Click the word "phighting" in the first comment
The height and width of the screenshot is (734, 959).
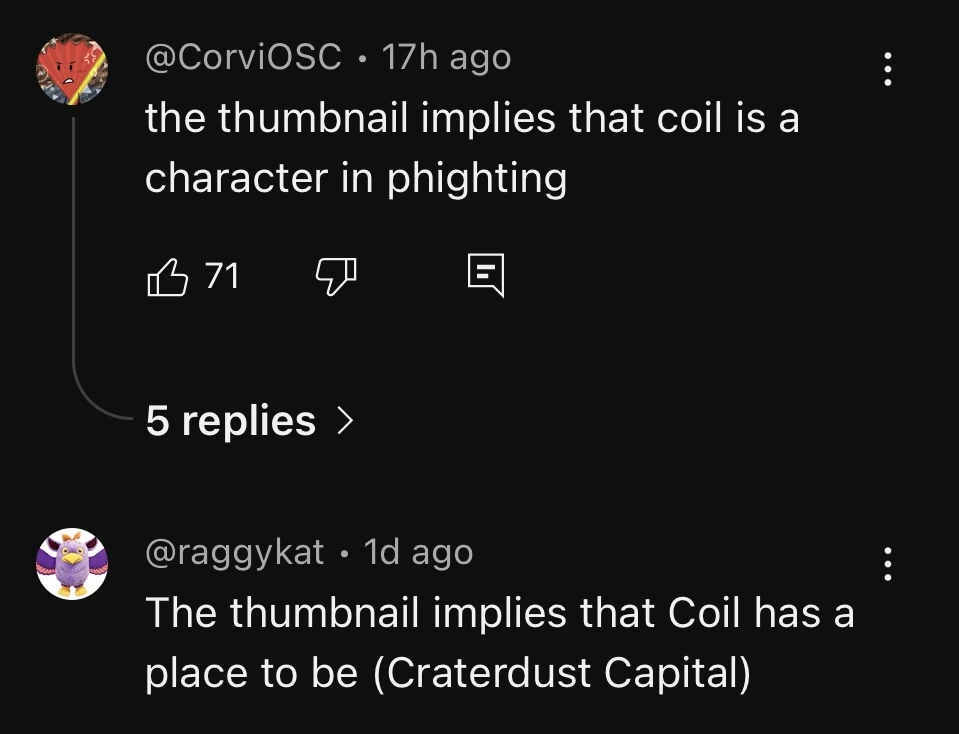tap(477, 179)
